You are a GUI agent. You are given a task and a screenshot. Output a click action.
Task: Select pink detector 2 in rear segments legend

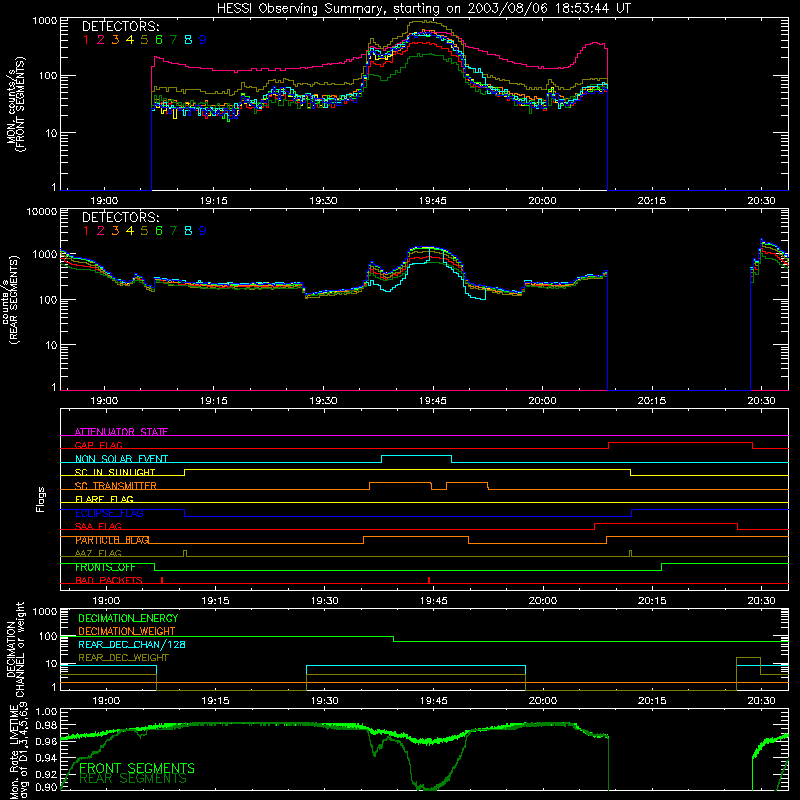tap(101, 231)
